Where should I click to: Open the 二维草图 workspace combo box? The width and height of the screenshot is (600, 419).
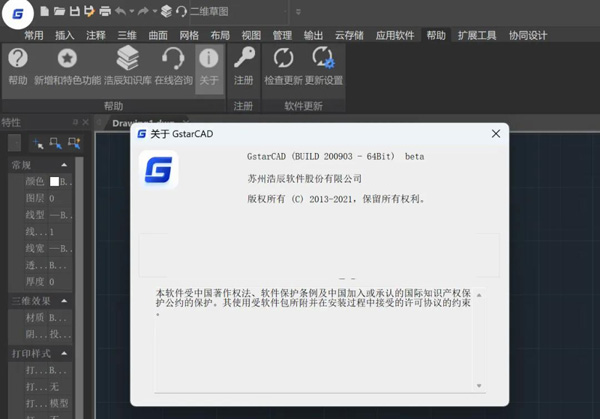(239, 11)
